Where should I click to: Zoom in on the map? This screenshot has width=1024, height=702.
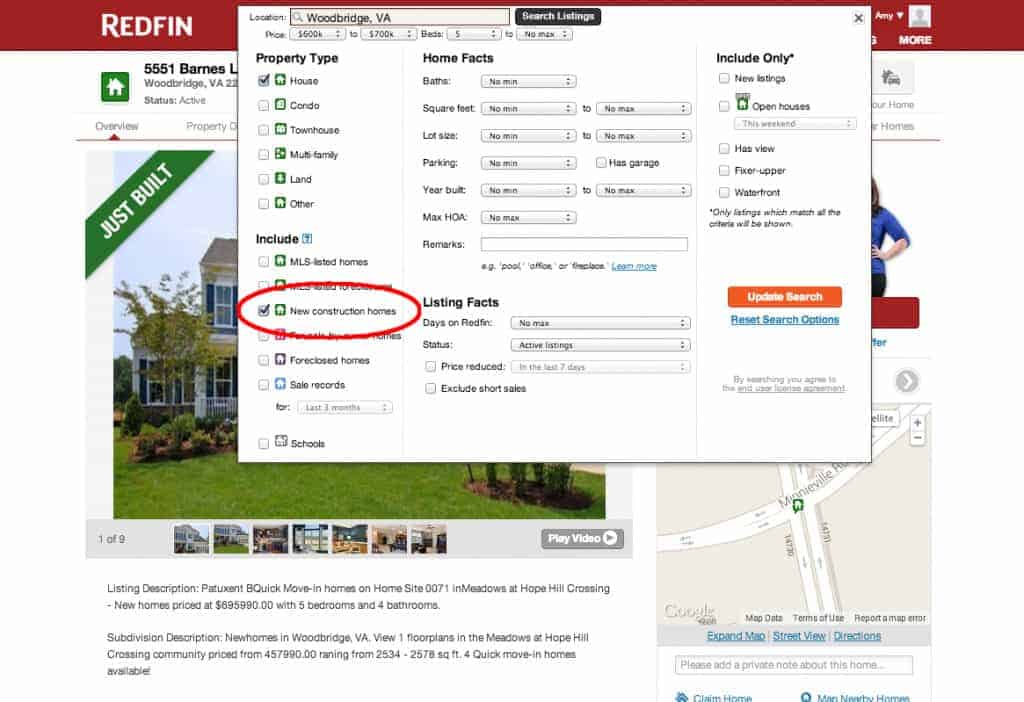(917, 423)
